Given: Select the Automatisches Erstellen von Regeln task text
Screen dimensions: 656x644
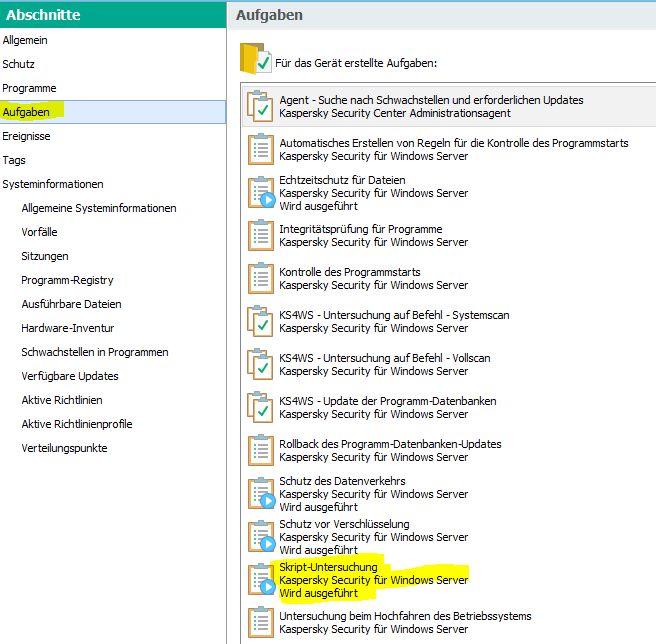Looking at the screenshot, I should (454, 143).
